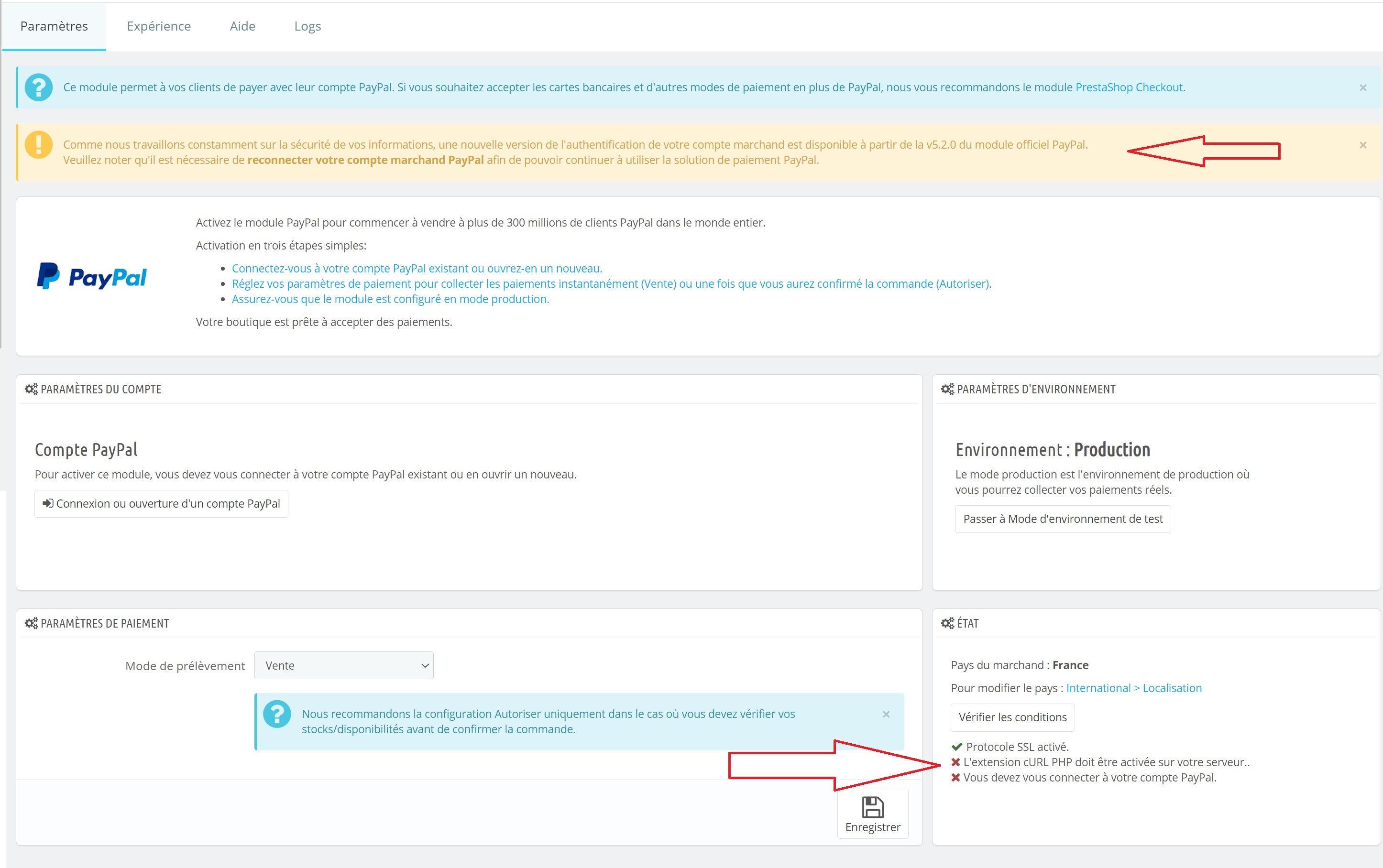Click the gears icon beside Paramètres du compte
1383x868 pixels.
coord(31,389)
